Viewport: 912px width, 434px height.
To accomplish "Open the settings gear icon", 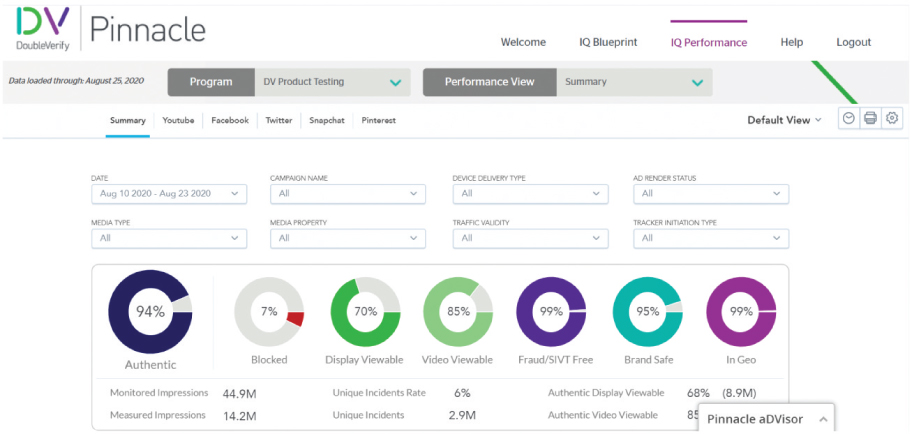I will (891, 118).
